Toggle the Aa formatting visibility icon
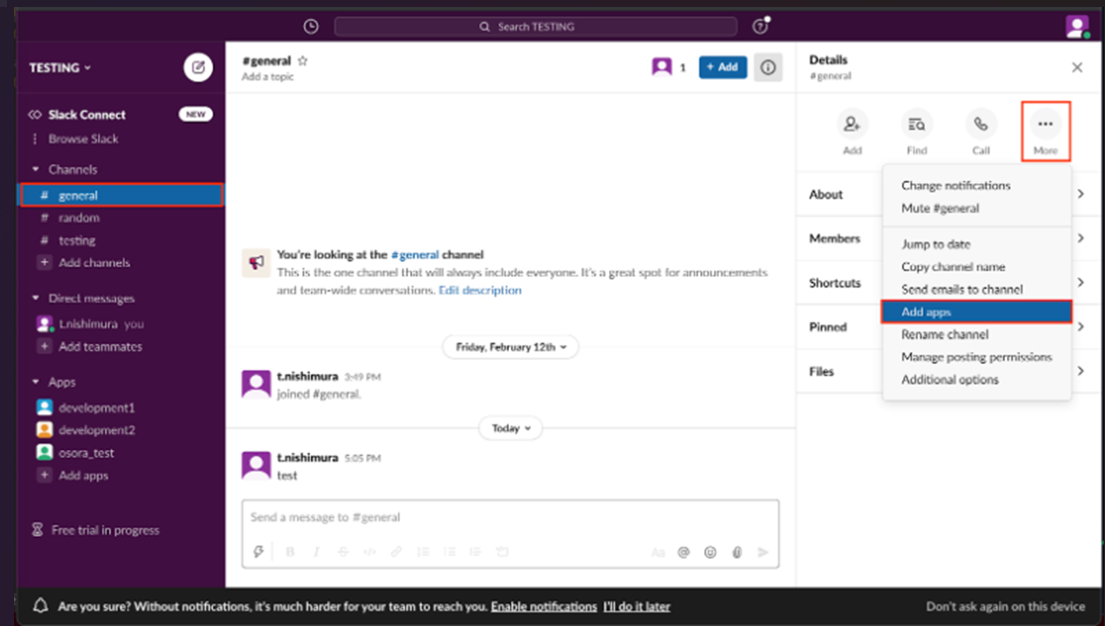 coord(658,553)
